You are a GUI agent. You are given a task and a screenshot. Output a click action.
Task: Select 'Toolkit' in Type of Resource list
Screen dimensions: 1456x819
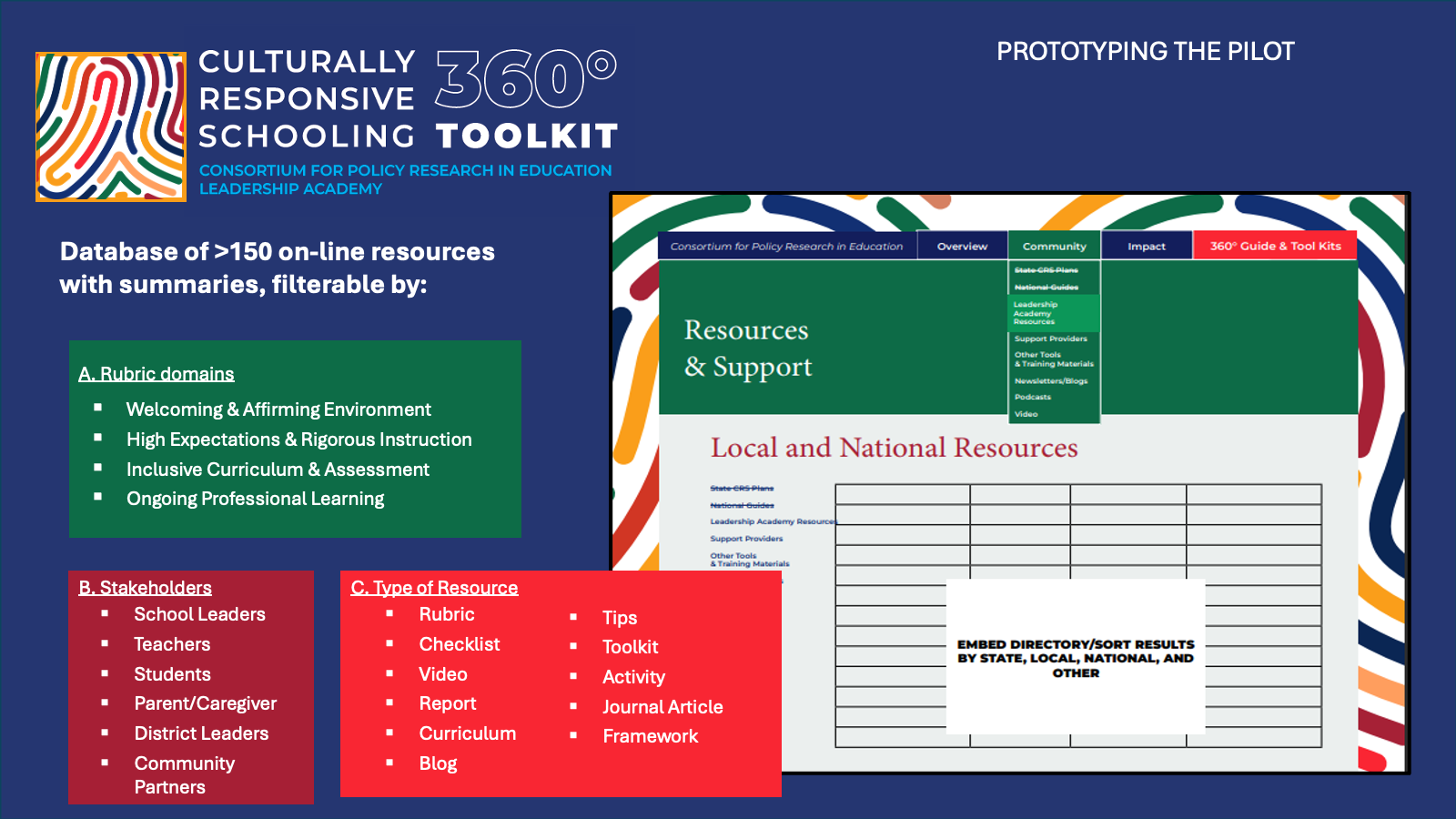(x=630, y=647)
